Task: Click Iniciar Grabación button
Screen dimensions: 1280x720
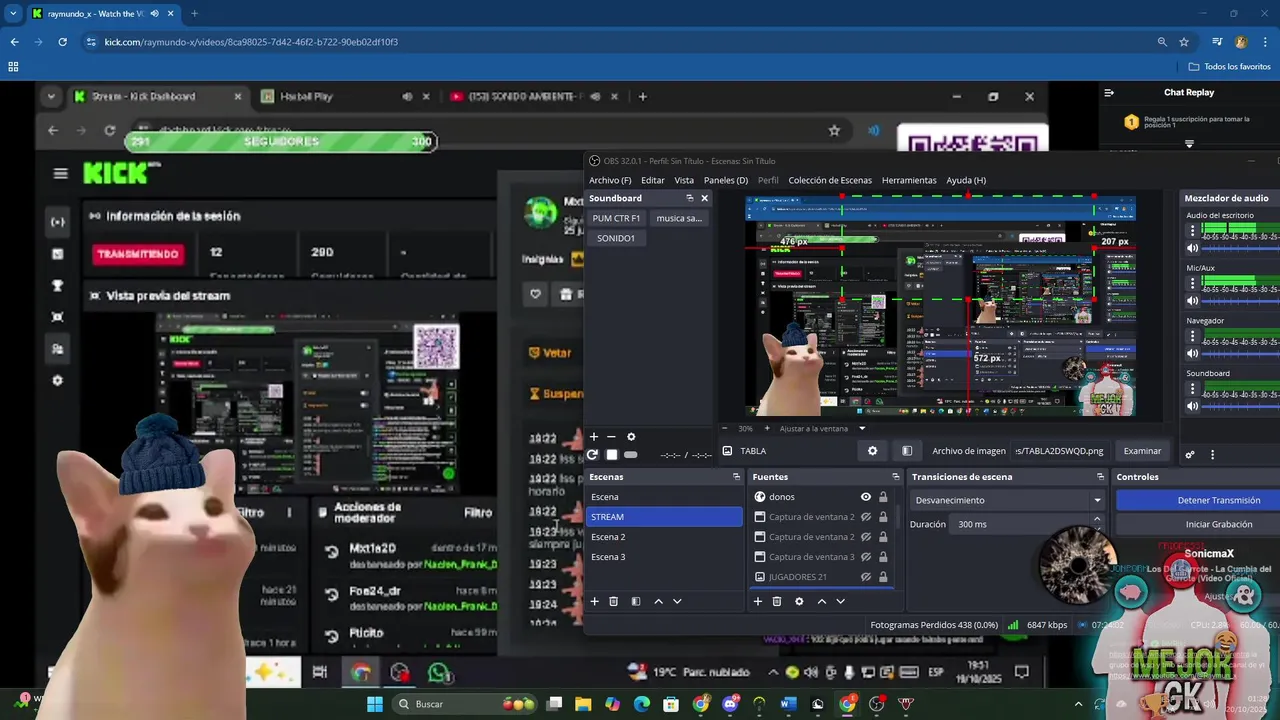Action: pyautogui.click(x=1217, y=524)
